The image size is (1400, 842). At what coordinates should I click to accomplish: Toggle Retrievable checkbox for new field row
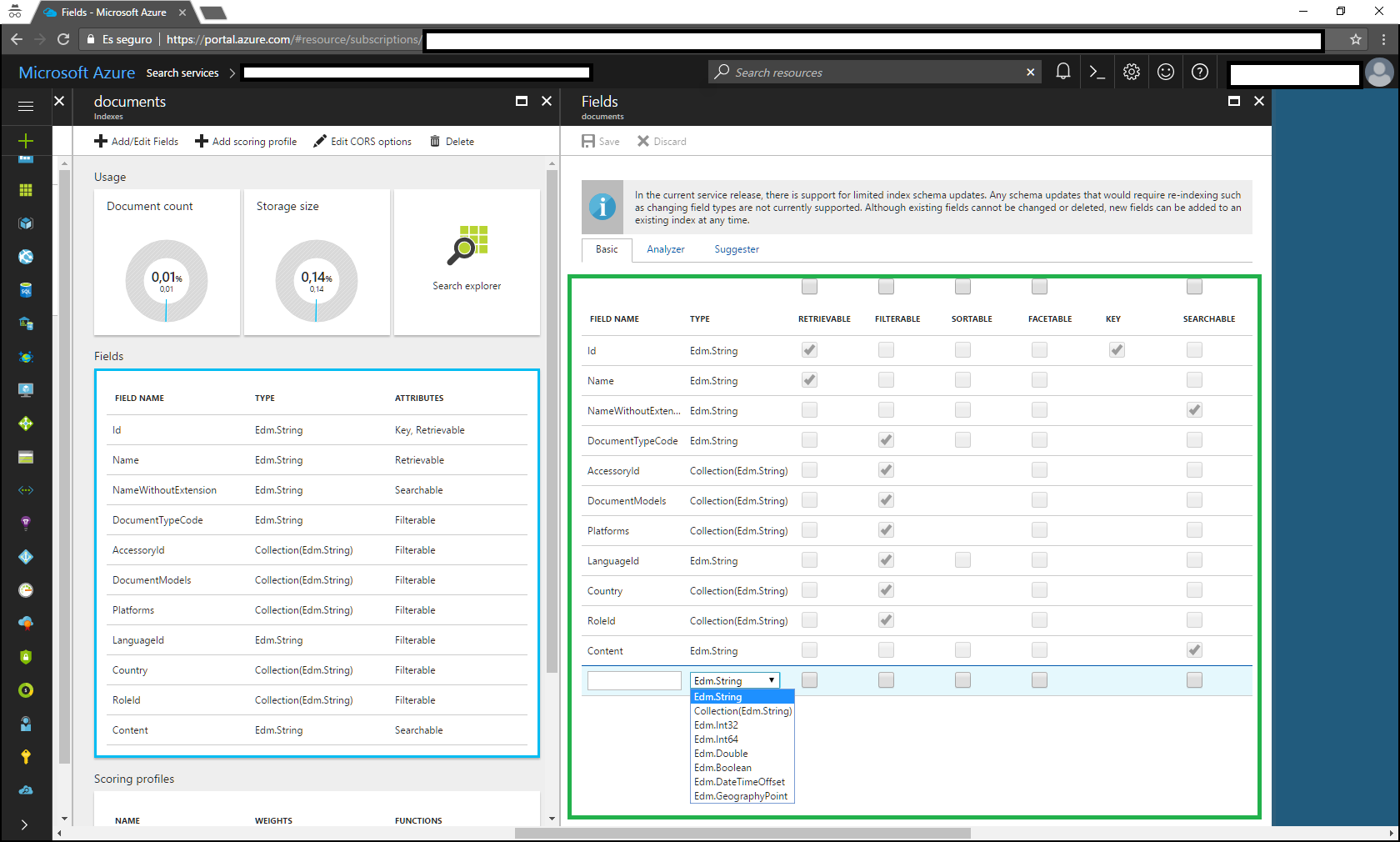coord(809,680)
